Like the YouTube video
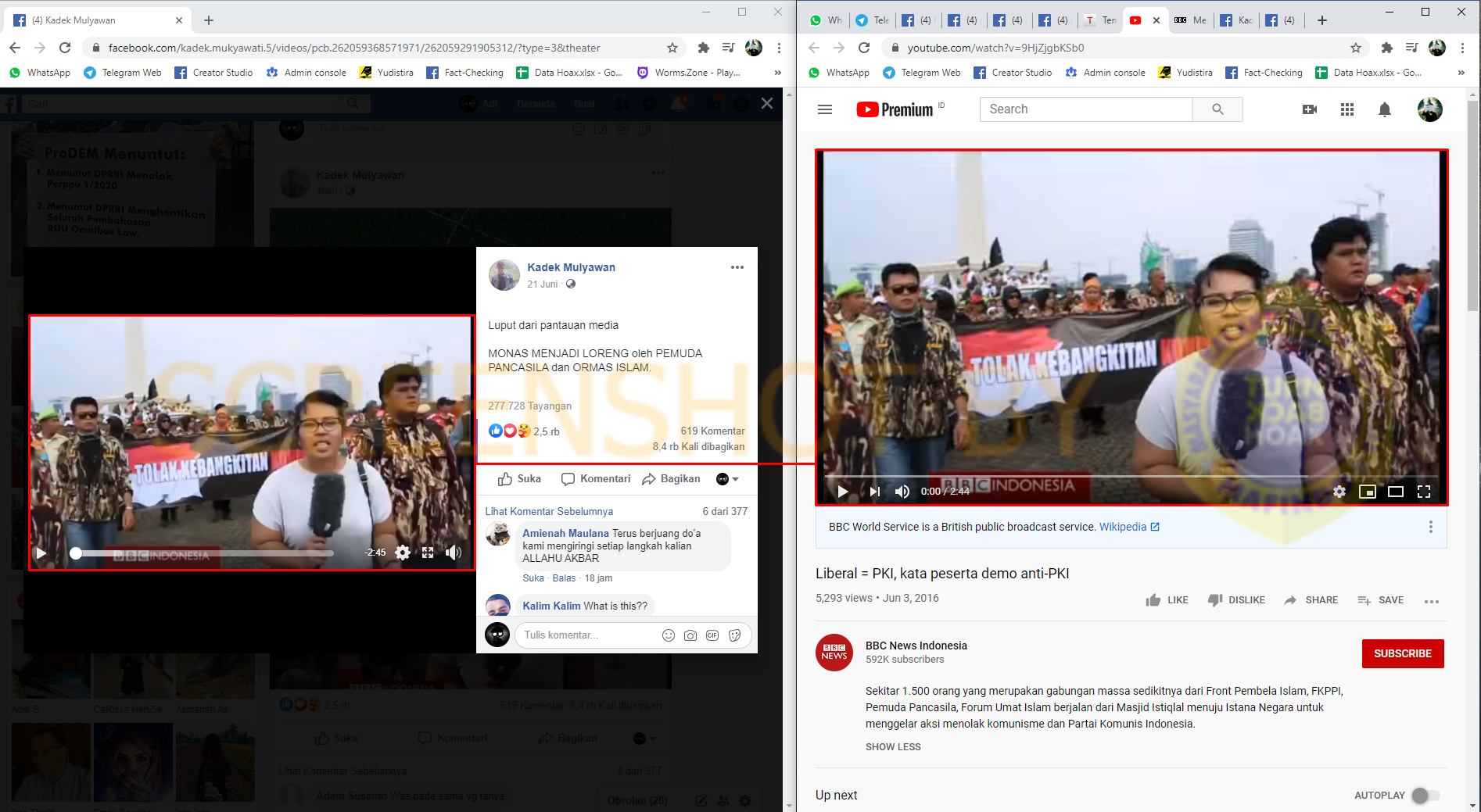This screenshot has width=1481, height=812. (1167, 600)
